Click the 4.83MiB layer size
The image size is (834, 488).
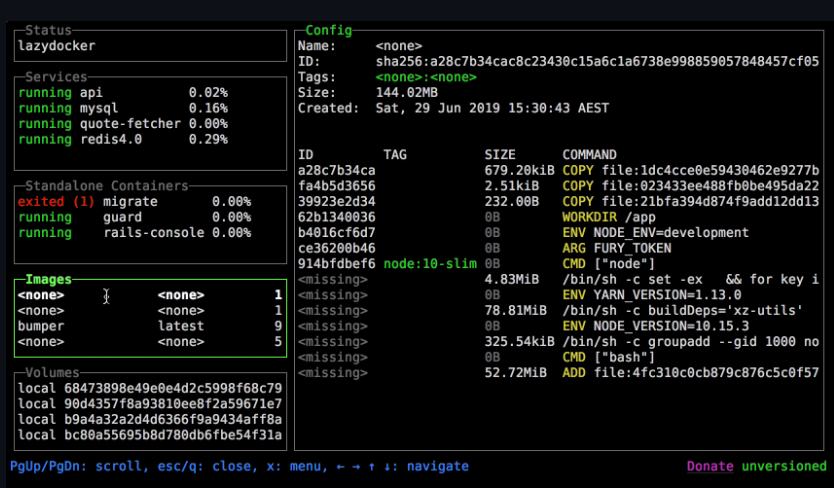[512, 279]
